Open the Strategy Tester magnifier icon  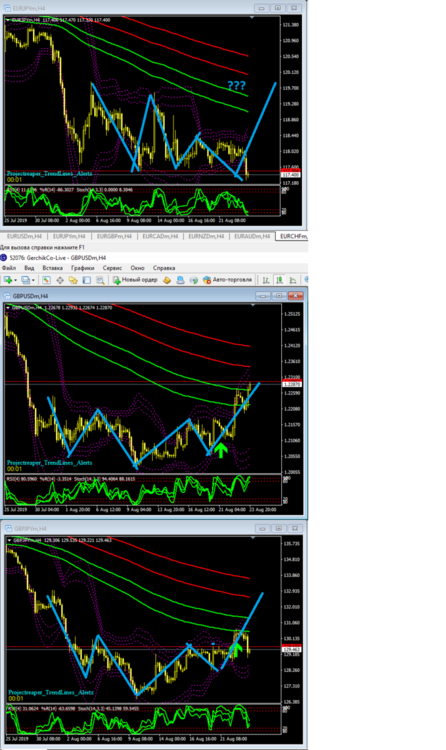[100, 280]
